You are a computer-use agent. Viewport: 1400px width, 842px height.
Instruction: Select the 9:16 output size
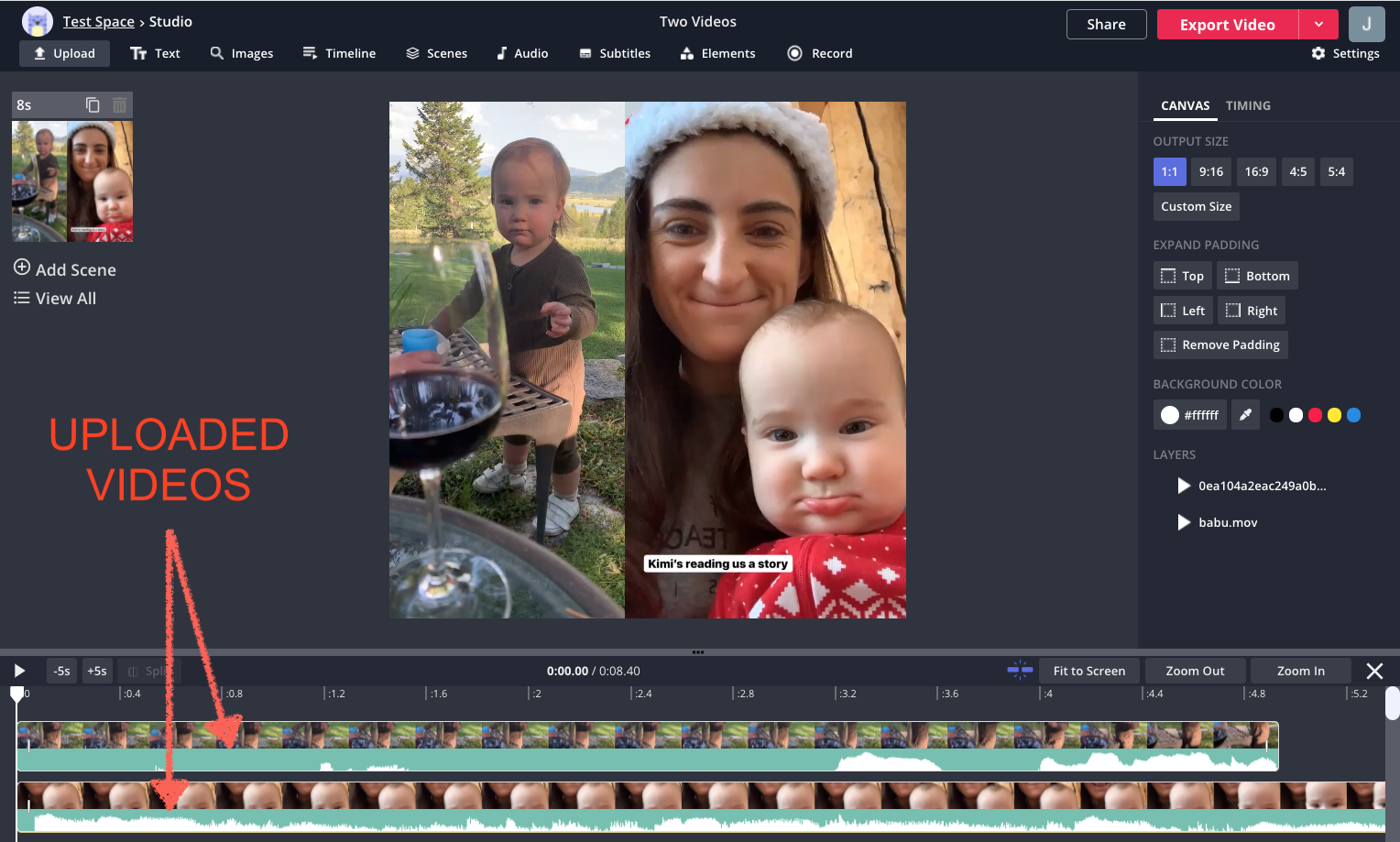(x=1211, y=171)
